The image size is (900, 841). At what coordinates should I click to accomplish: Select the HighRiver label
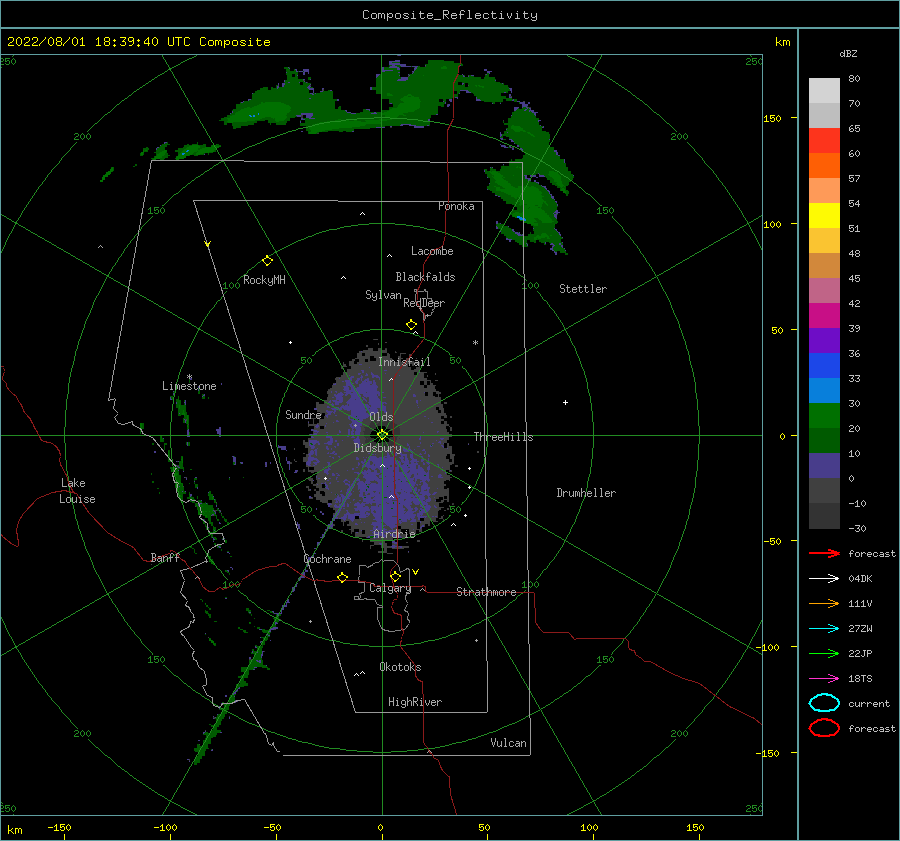(415, 702)
